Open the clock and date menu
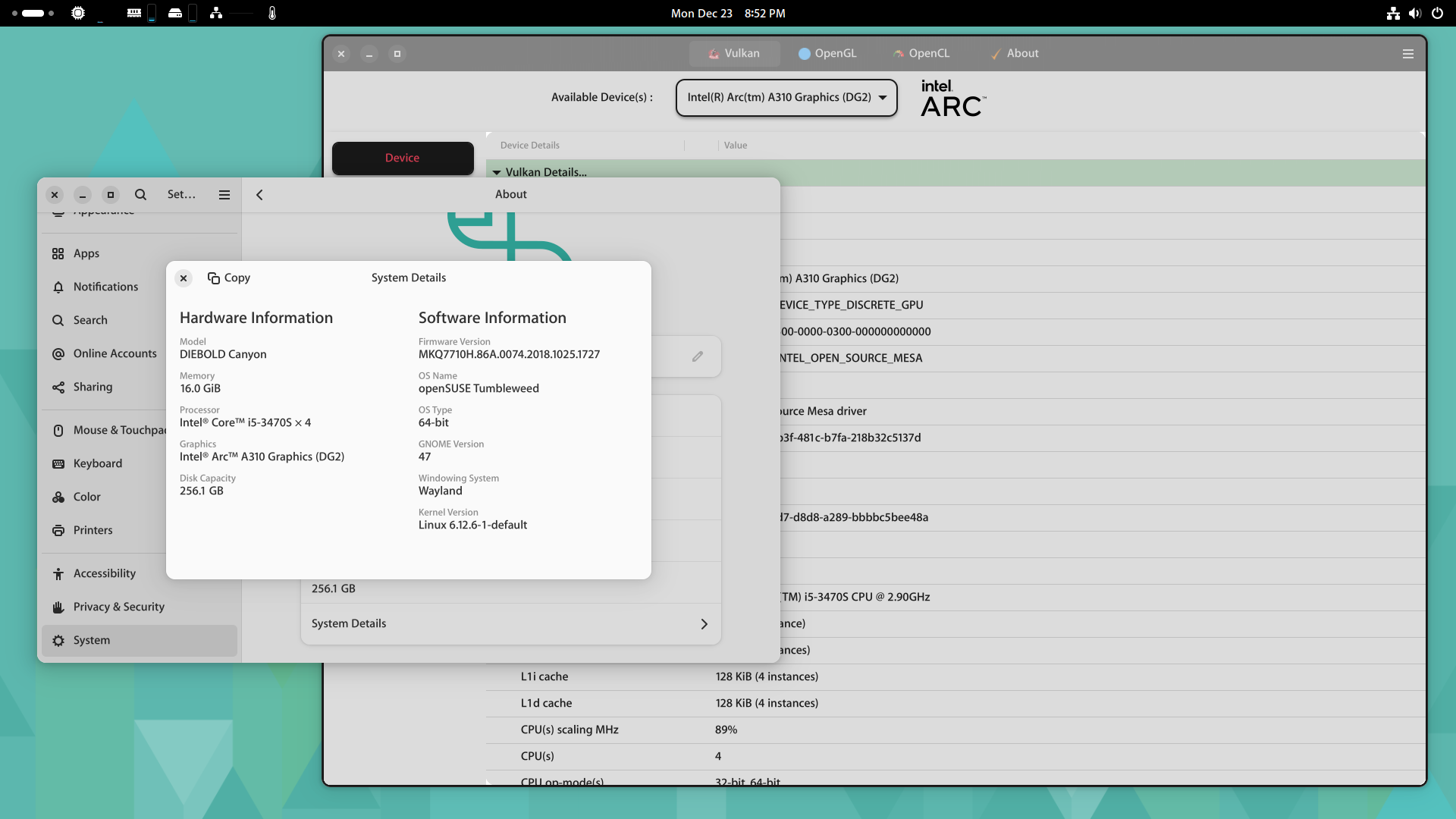The image size is (1456, 819). [728, 13]
